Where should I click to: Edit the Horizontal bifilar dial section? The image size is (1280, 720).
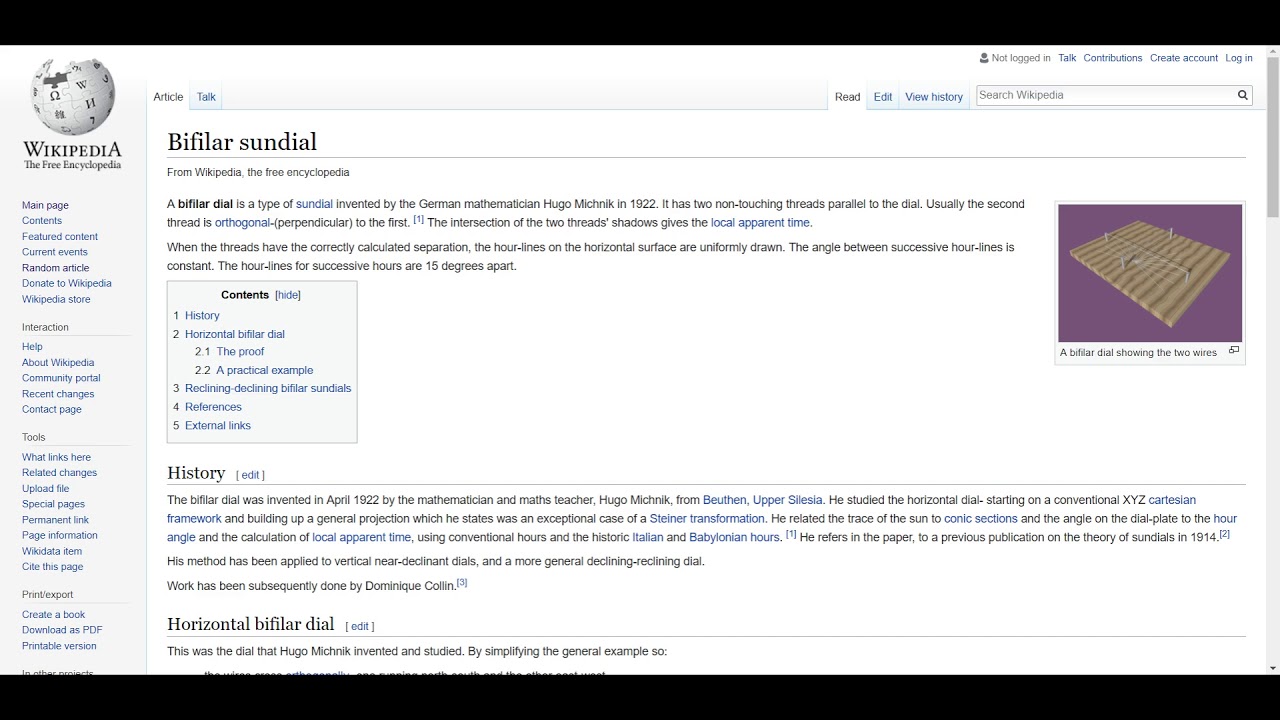(360, 626)
